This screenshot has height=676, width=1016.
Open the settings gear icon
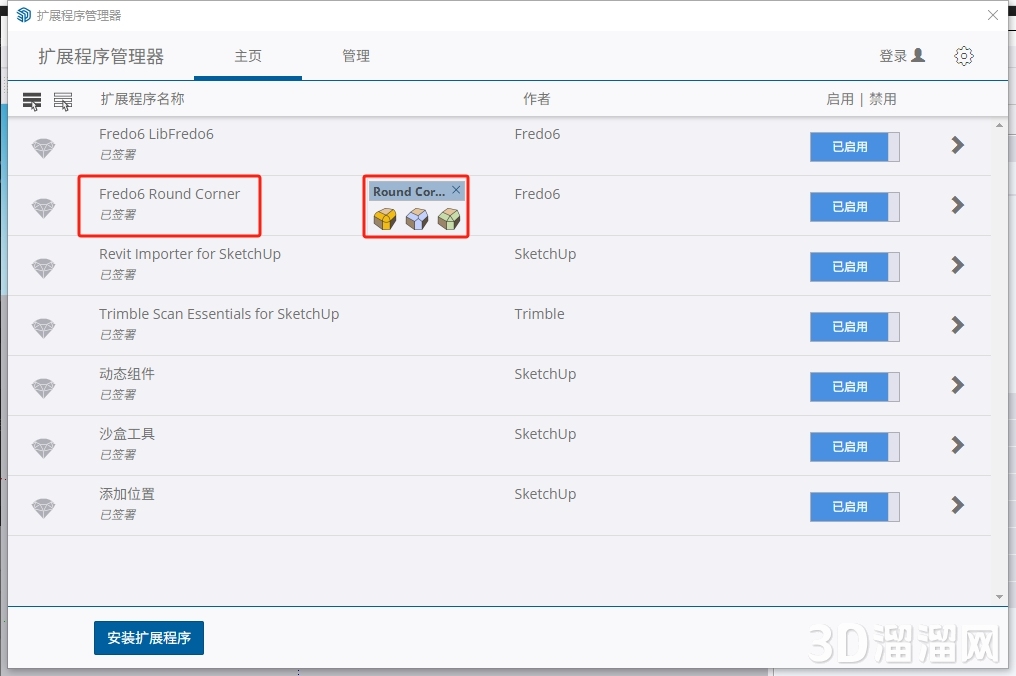tap(964, 56)
